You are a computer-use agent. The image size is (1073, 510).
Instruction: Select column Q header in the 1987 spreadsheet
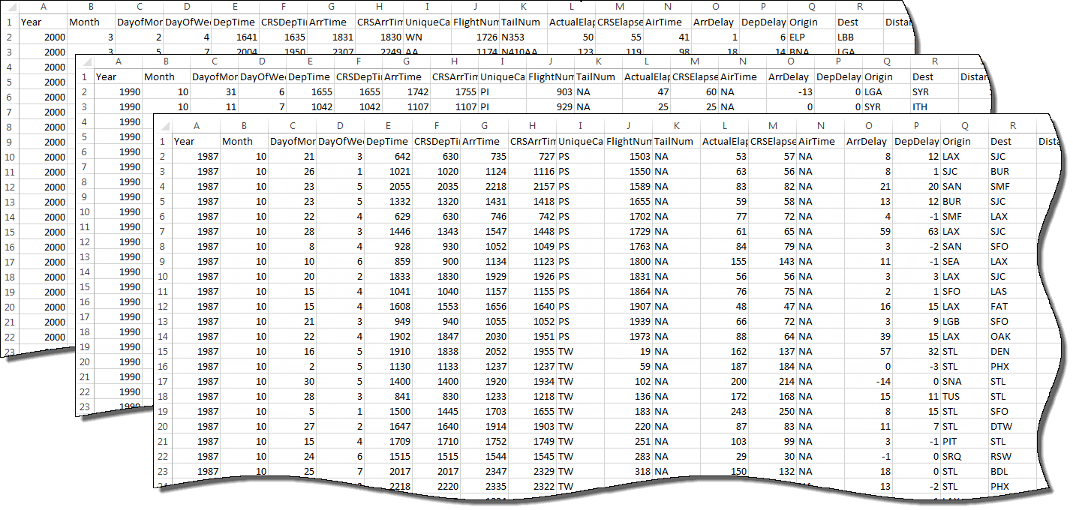(964, 126)
